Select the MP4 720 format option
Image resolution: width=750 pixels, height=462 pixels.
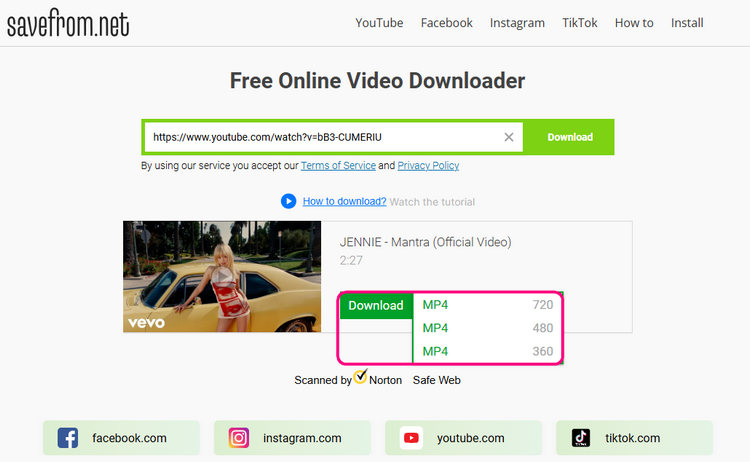(487, 305)
